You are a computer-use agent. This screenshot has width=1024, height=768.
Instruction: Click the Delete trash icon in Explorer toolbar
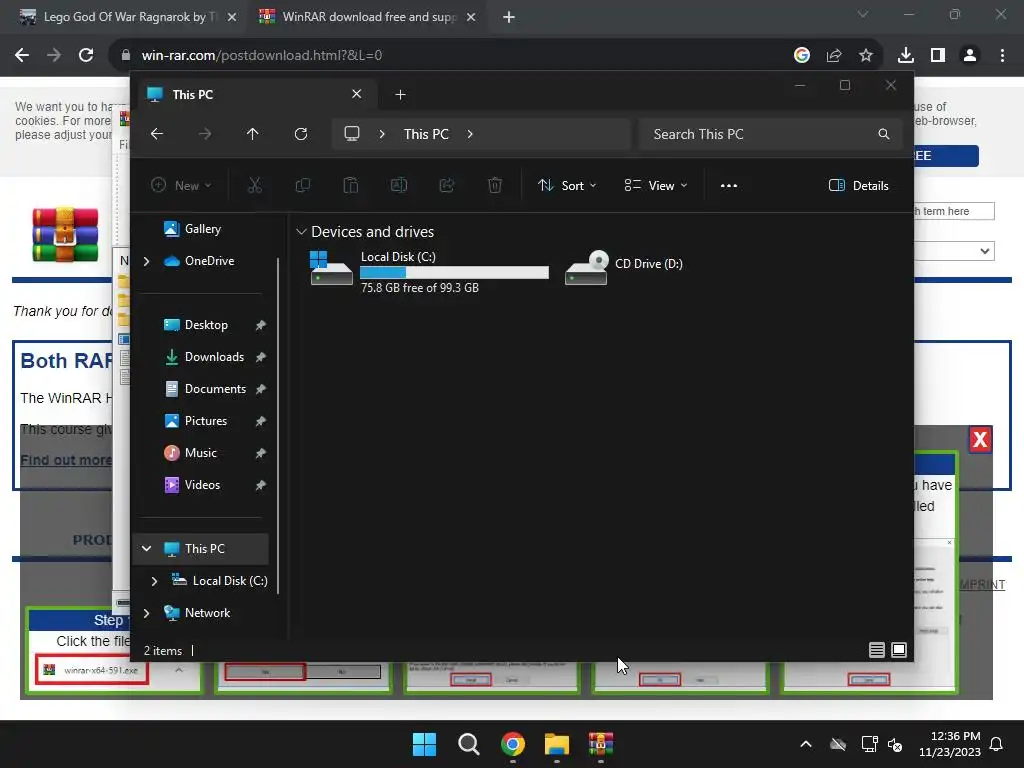tap(495, 185)
